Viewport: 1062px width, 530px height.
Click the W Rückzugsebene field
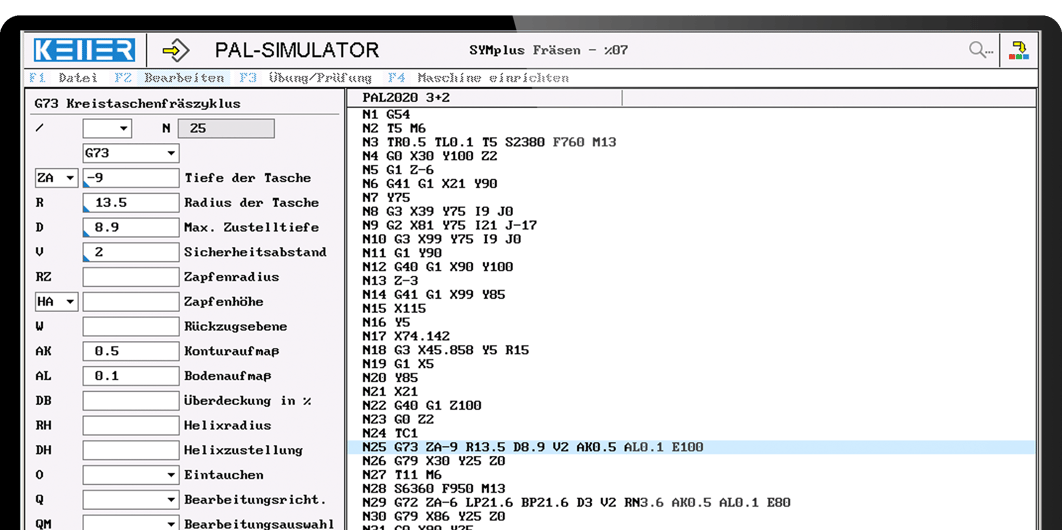click(131, 326)
